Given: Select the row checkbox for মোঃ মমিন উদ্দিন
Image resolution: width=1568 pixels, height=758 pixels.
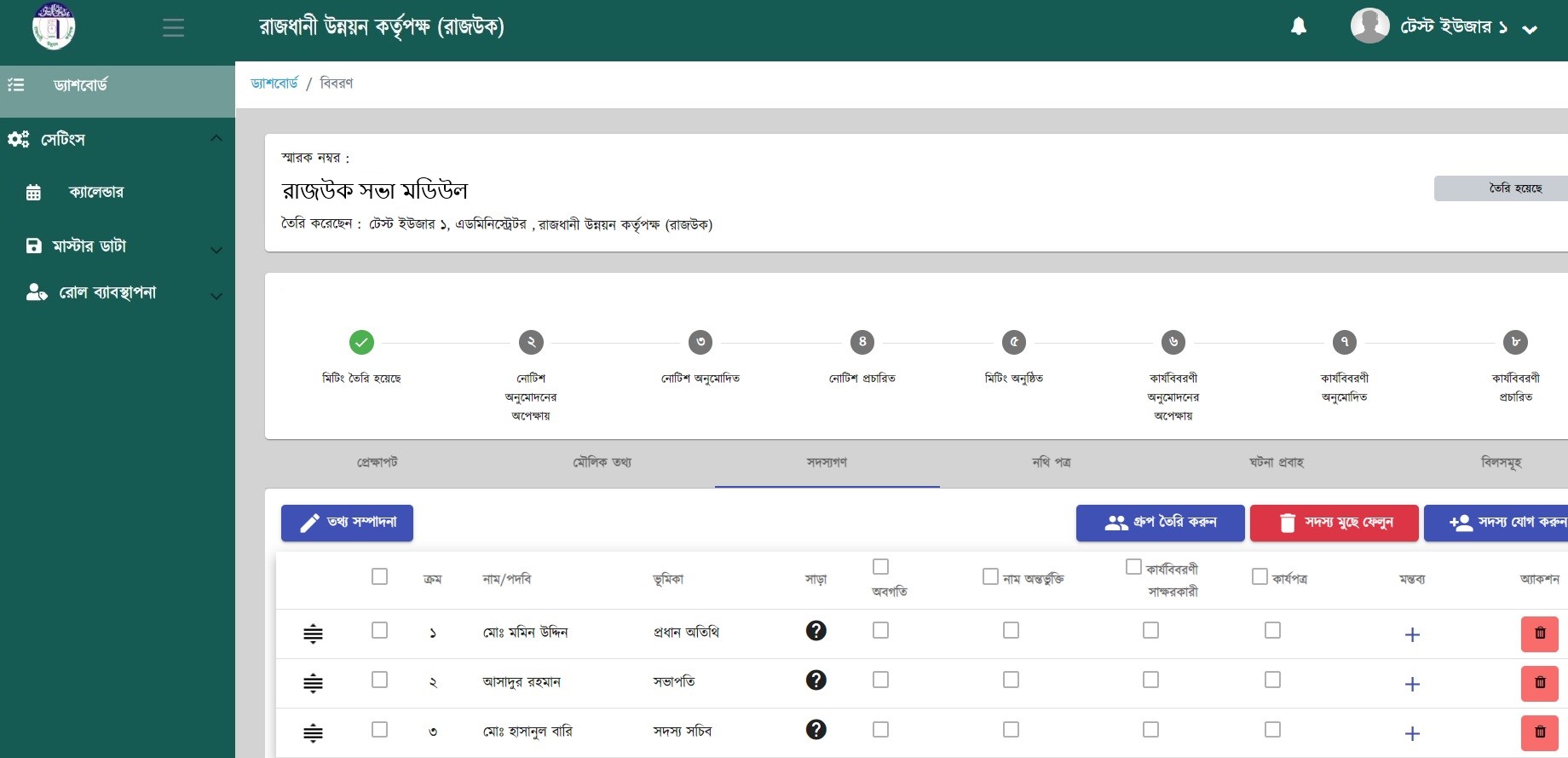Looking at the screenshot, I should pyautogui.click(x=380, y=630).
